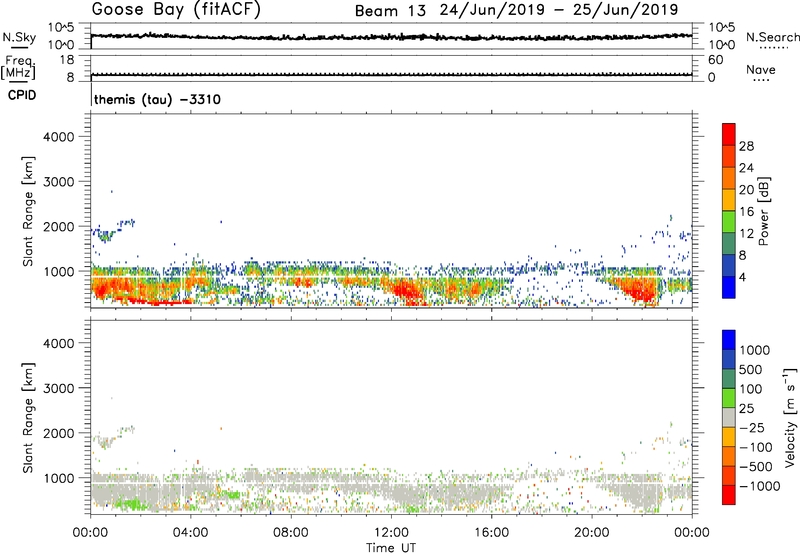The width and height of the screenshot is (800, 554).
Task: Click the -1000 label on the Velocity colorbar
Action: coord(760,486)
